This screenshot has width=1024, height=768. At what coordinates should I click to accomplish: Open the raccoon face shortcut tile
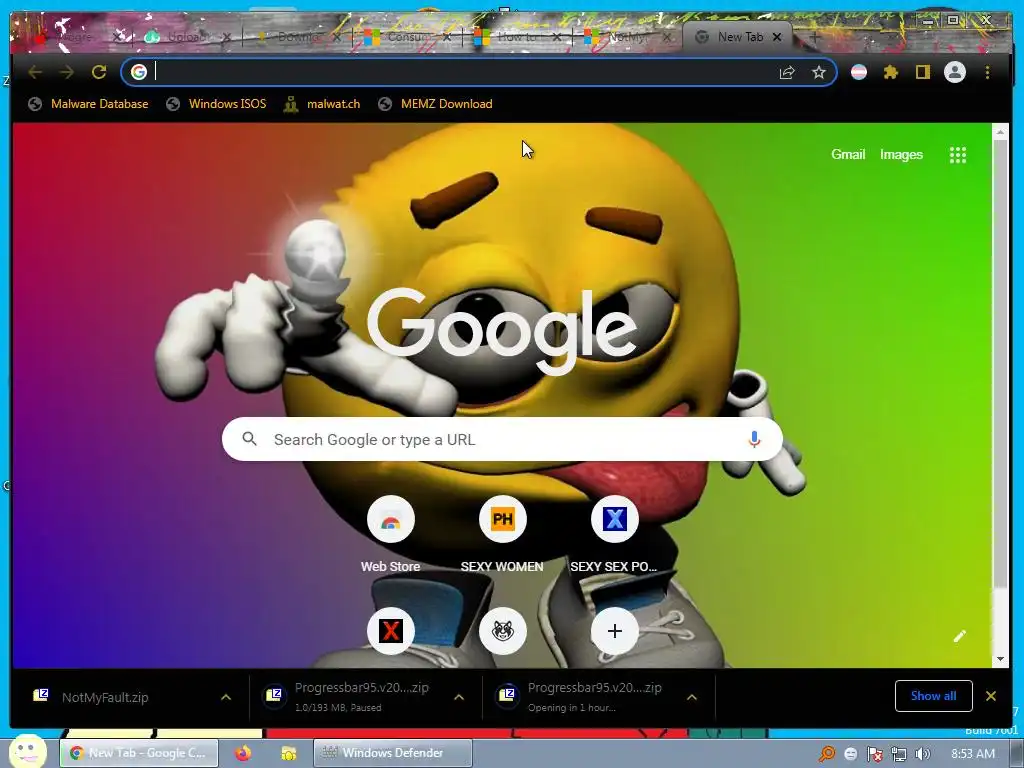[502, 631]
